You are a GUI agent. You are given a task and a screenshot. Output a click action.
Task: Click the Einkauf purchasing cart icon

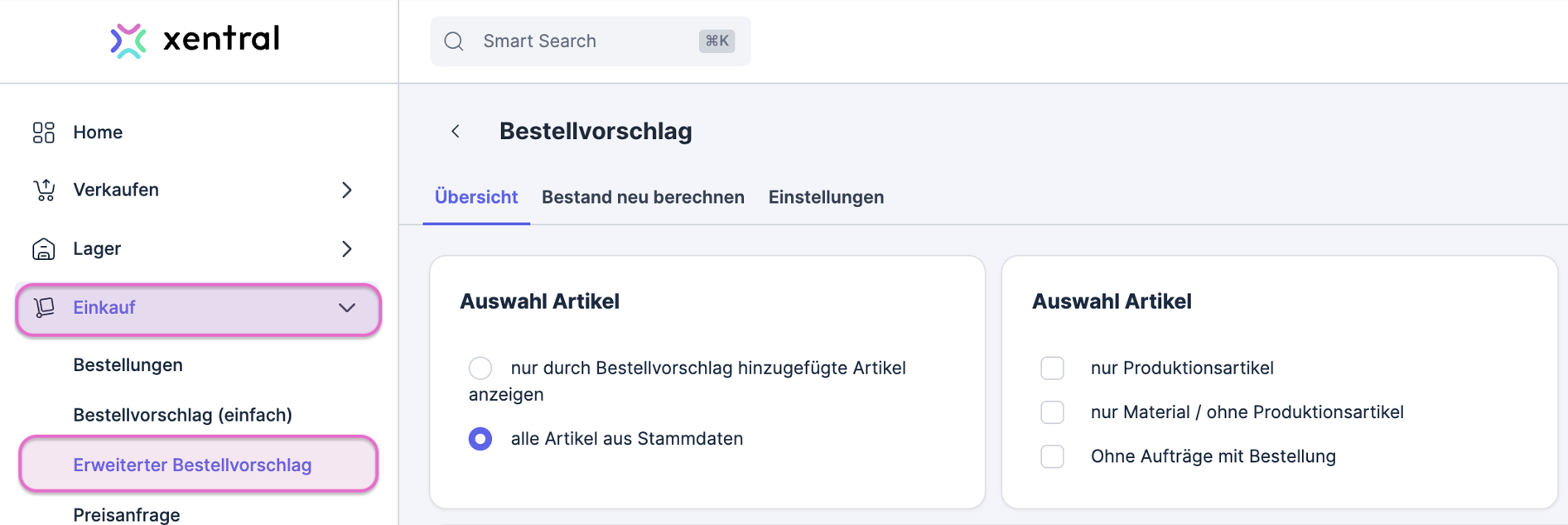(46, 307)
